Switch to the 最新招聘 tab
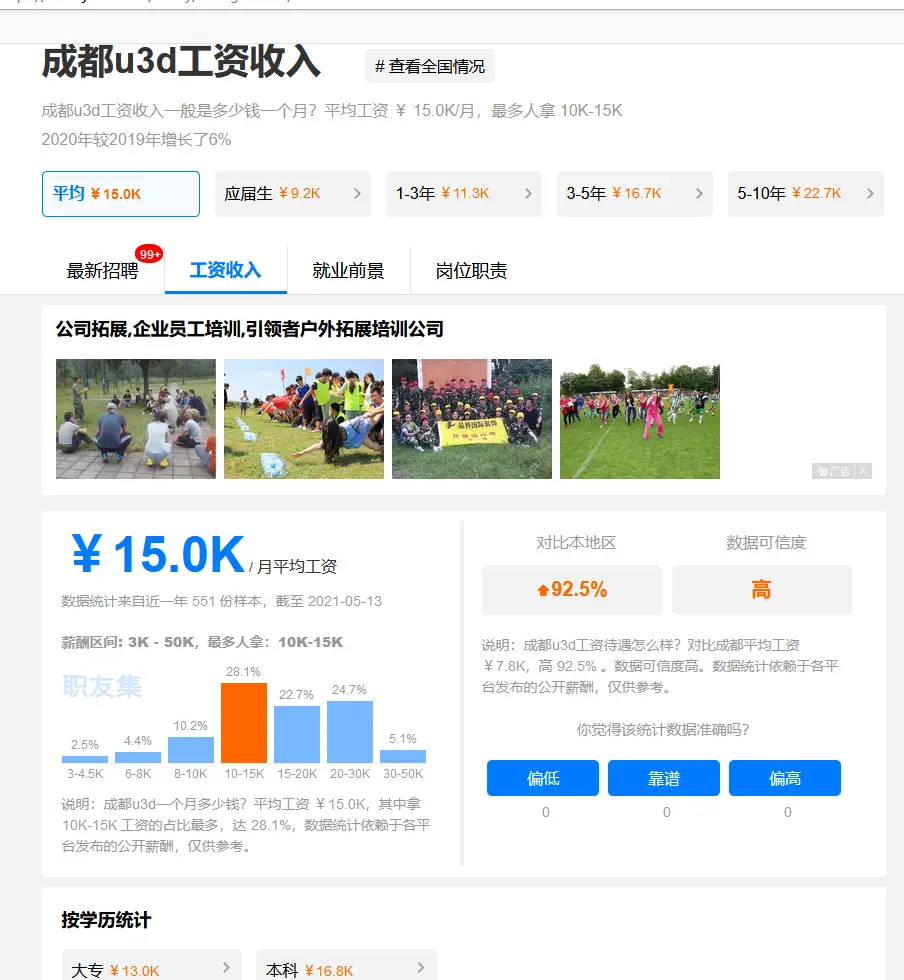 point(103,271)
